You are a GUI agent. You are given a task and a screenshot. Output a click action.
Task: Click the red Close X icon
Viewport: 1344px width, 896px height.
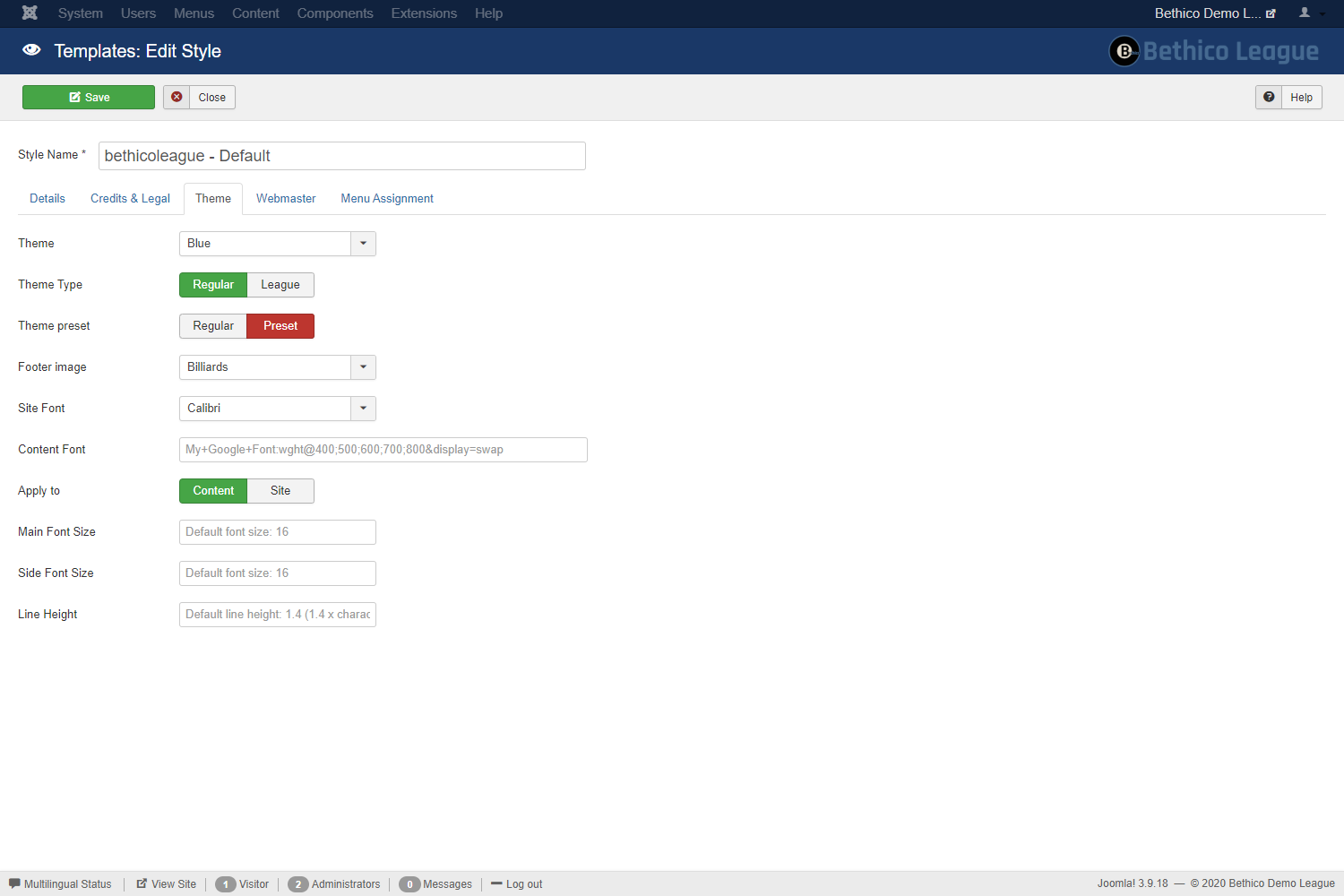(x=177, y=97)
